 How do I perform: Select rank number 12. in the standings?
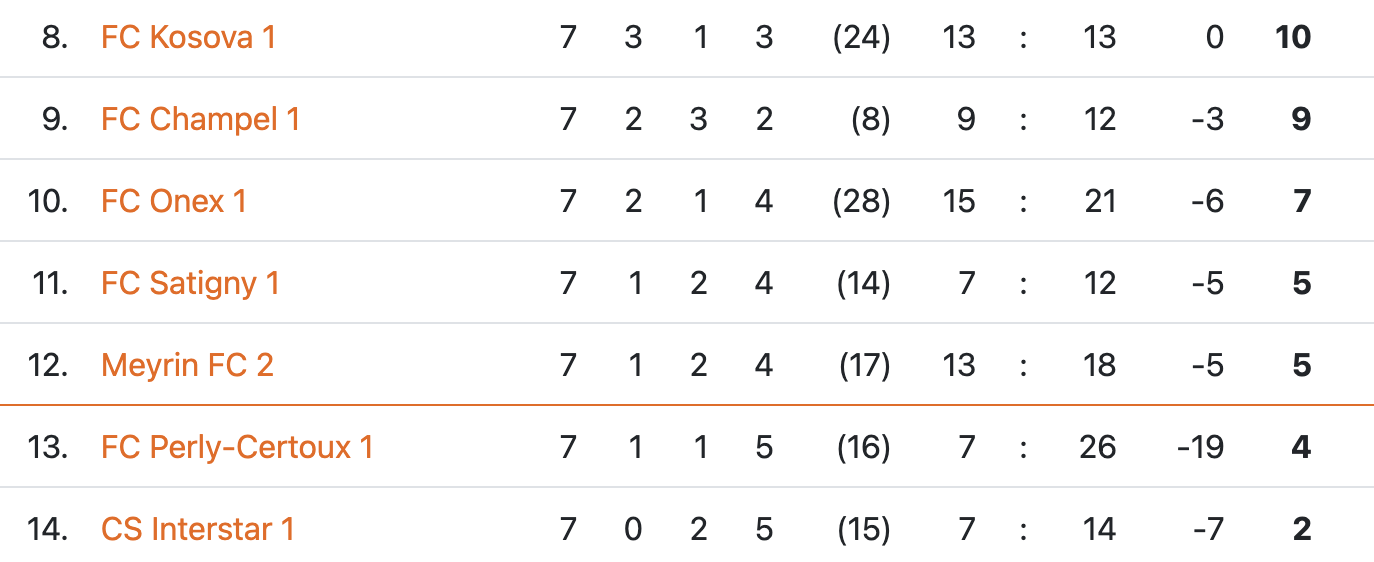[x=48, y=365]
